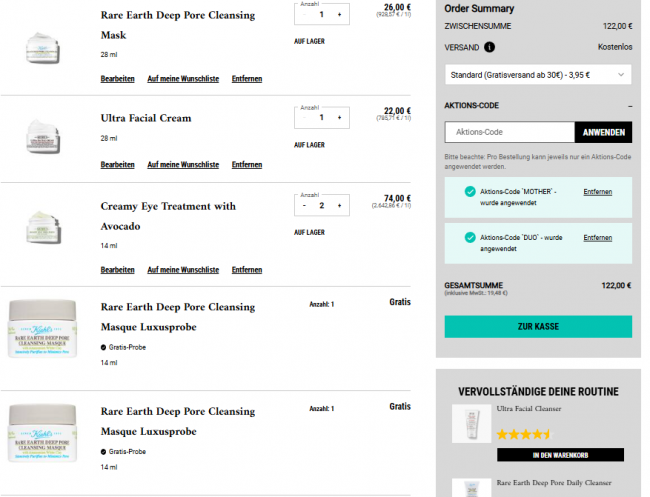This screenshot has width=650, height=497.
Task: Remove the applied MOTHER promo code
Action: 597,192
